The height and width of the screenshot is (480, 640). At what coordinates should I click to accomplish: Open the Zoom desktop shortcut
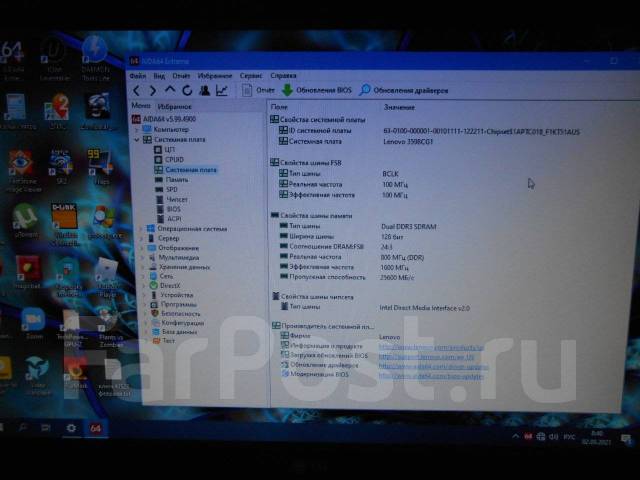(34, 324)
